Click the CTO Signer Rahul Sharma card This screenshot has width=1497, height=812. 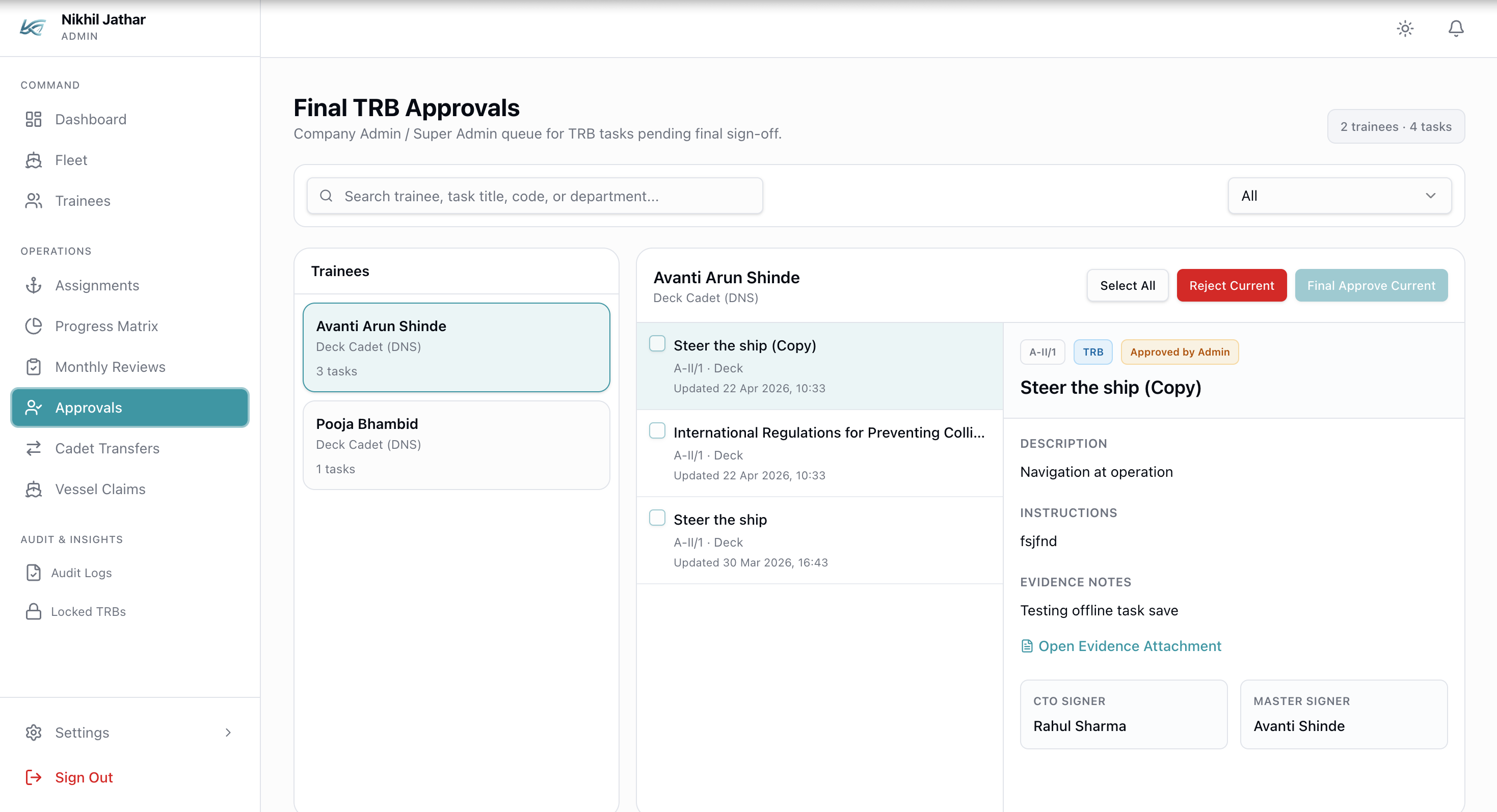click(1124, 714)
